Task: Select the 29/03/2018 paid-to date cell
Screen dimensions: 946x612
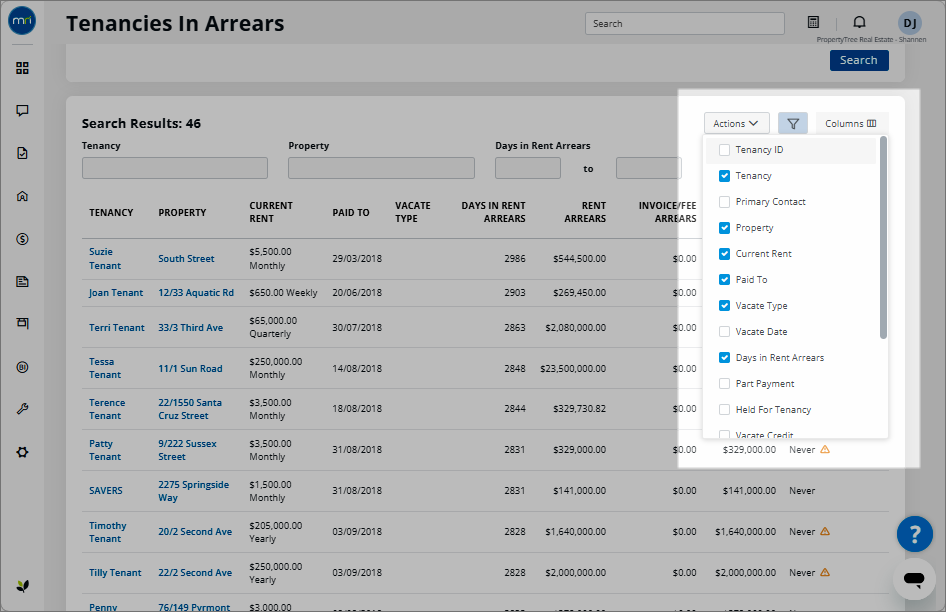Action: [357, 258]
